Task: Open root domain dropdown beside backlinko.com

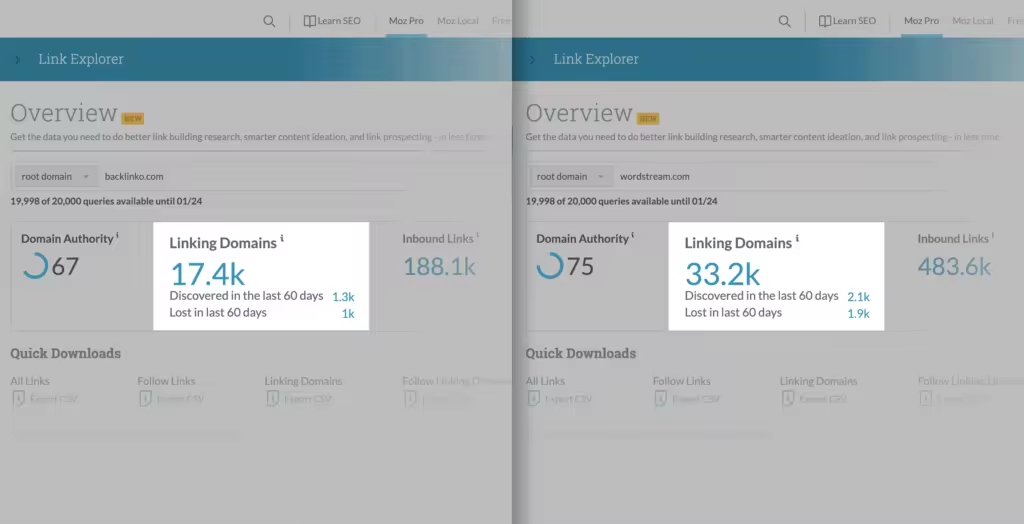Action: pyautogui.click(x=56, y=176)
